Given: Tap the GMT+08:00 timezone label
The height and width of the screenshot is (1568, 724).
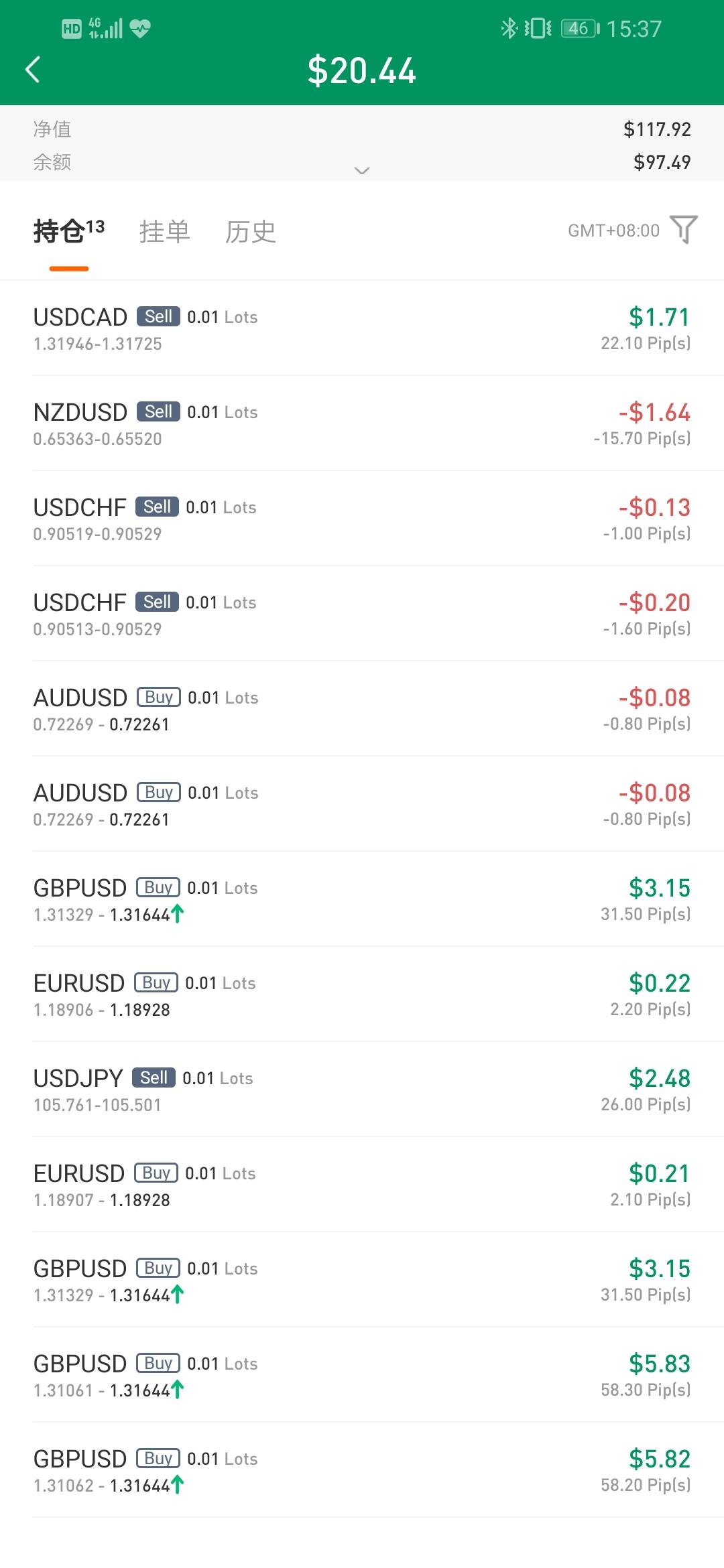Looking at the screenshot, I should 613,231.
